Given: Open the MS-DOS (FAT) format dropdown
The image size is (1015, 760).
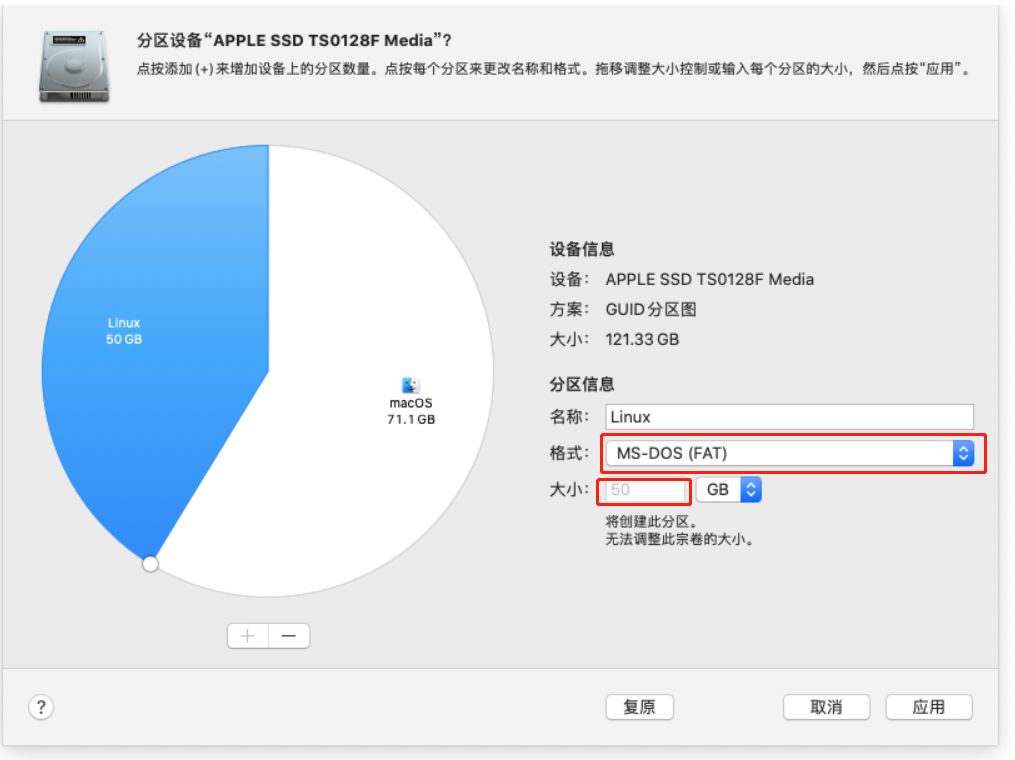Looking at the screenshot, I should (790, 453).
